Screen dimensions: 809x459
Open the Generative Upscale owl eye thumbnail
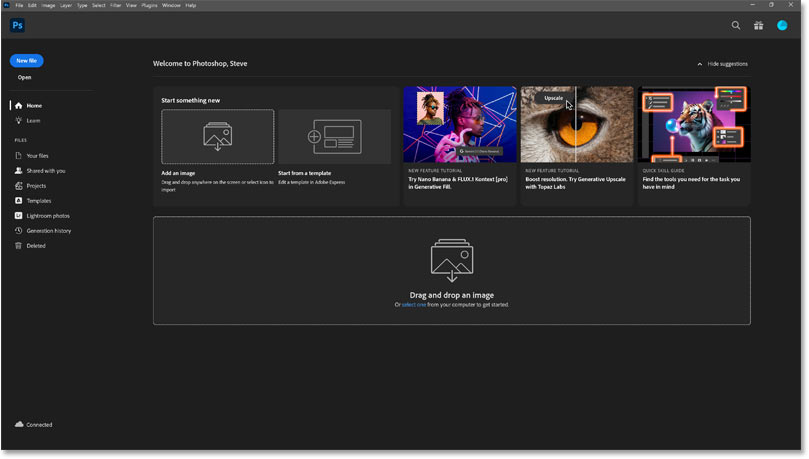tap(577, 124)
